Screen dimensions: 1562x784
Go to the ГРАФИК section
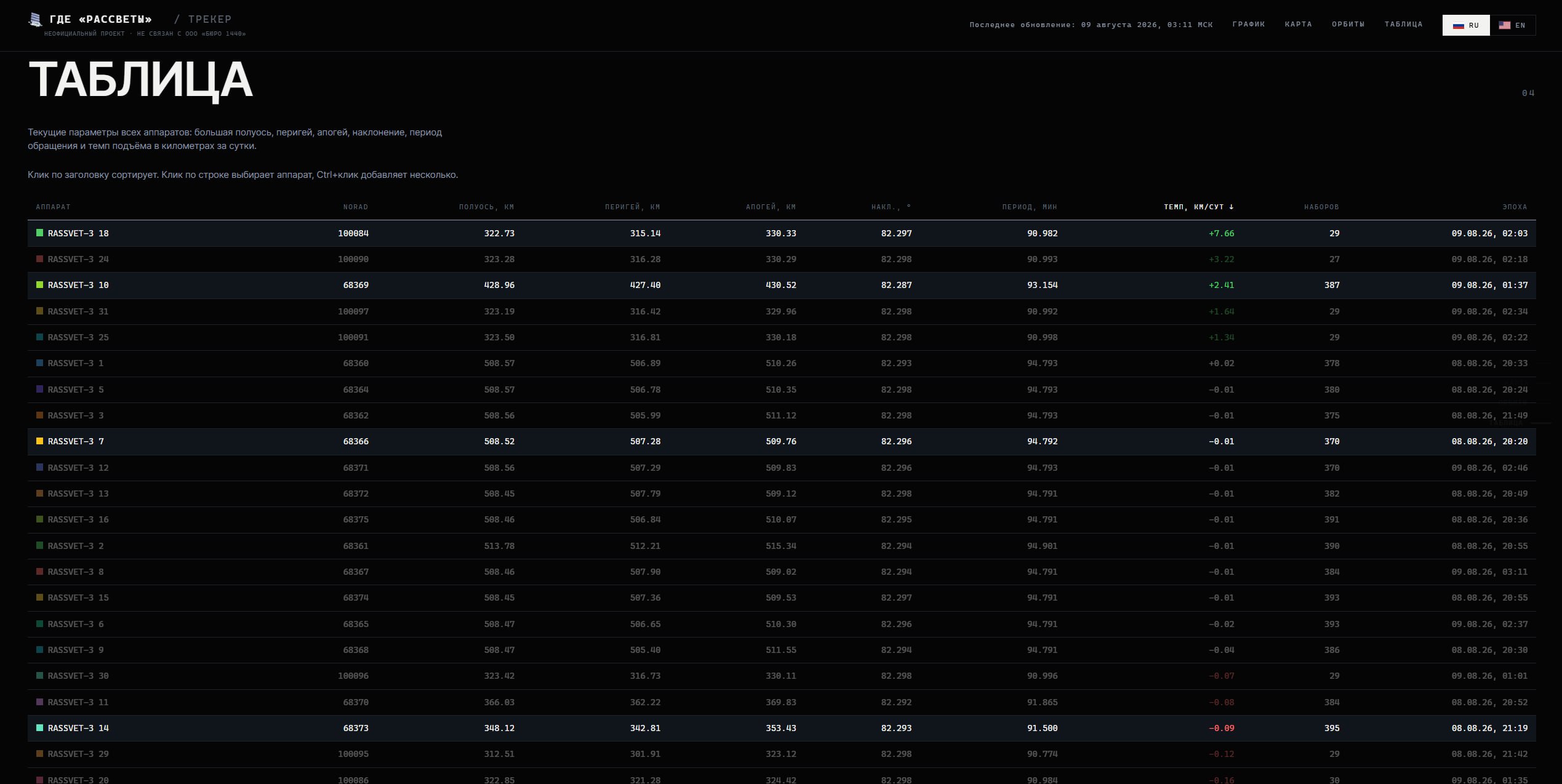pos(1249,25)
